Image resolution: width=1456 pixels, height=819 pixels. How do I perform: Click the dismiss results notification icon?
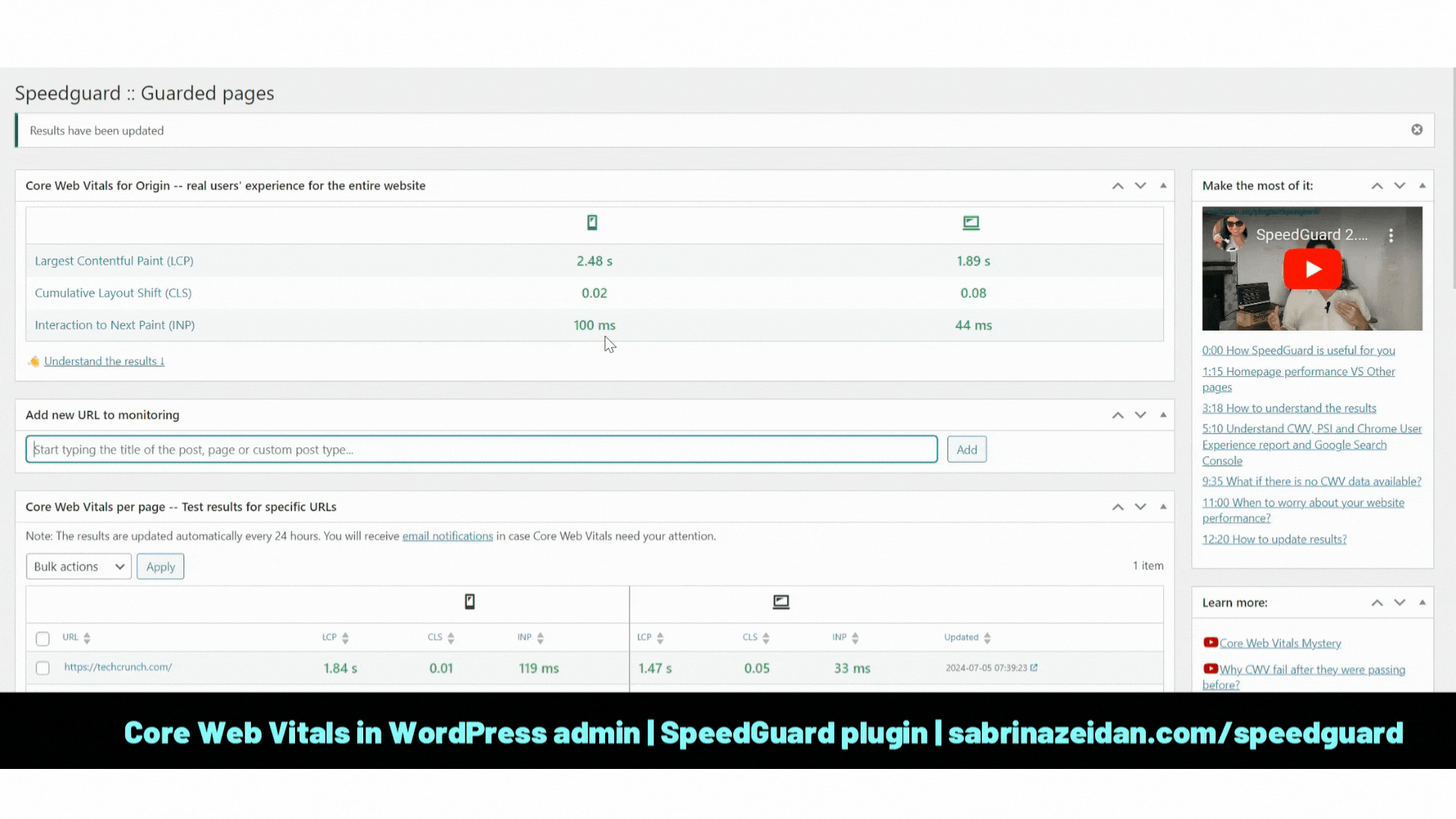tap(1417, 129)
